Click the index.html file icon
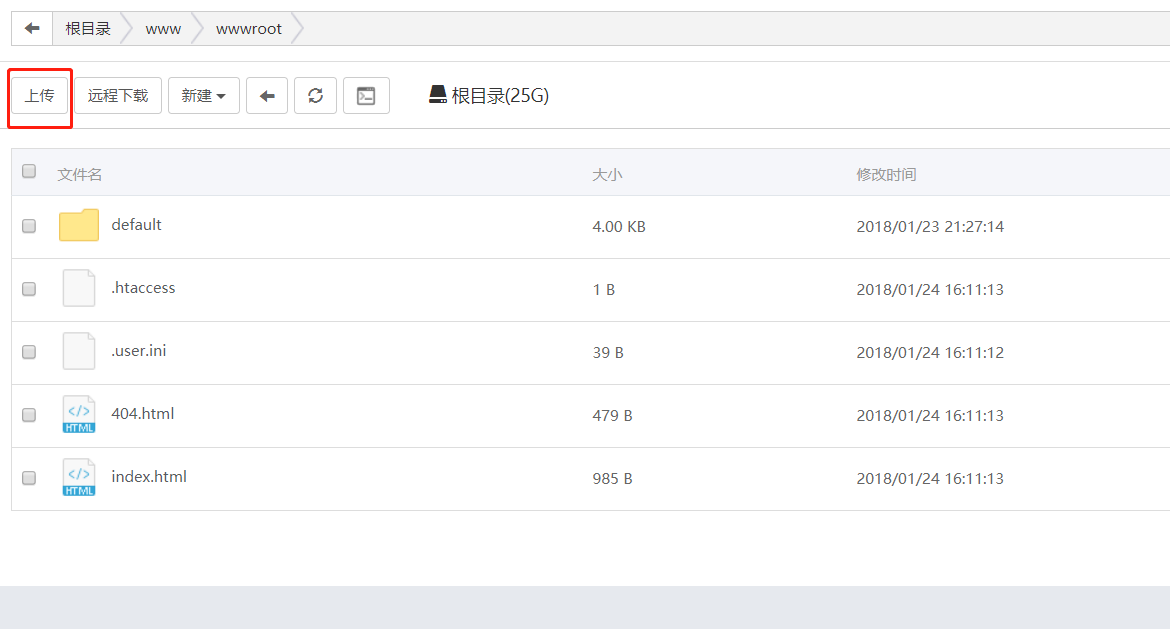Image resolution: width=1170 pixels, height=629 pixels. pos(79,477)
